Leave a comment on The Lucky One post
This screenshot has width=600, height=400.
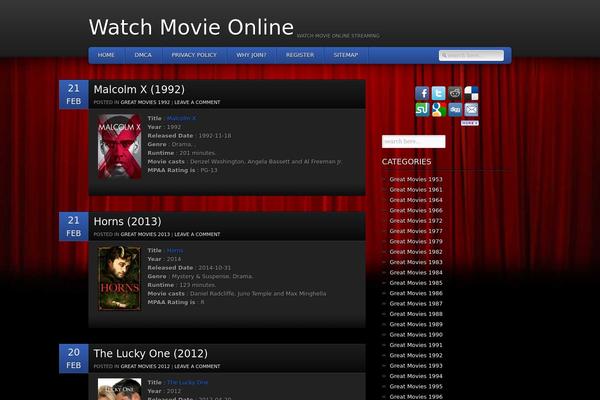[x=197, y=366]
